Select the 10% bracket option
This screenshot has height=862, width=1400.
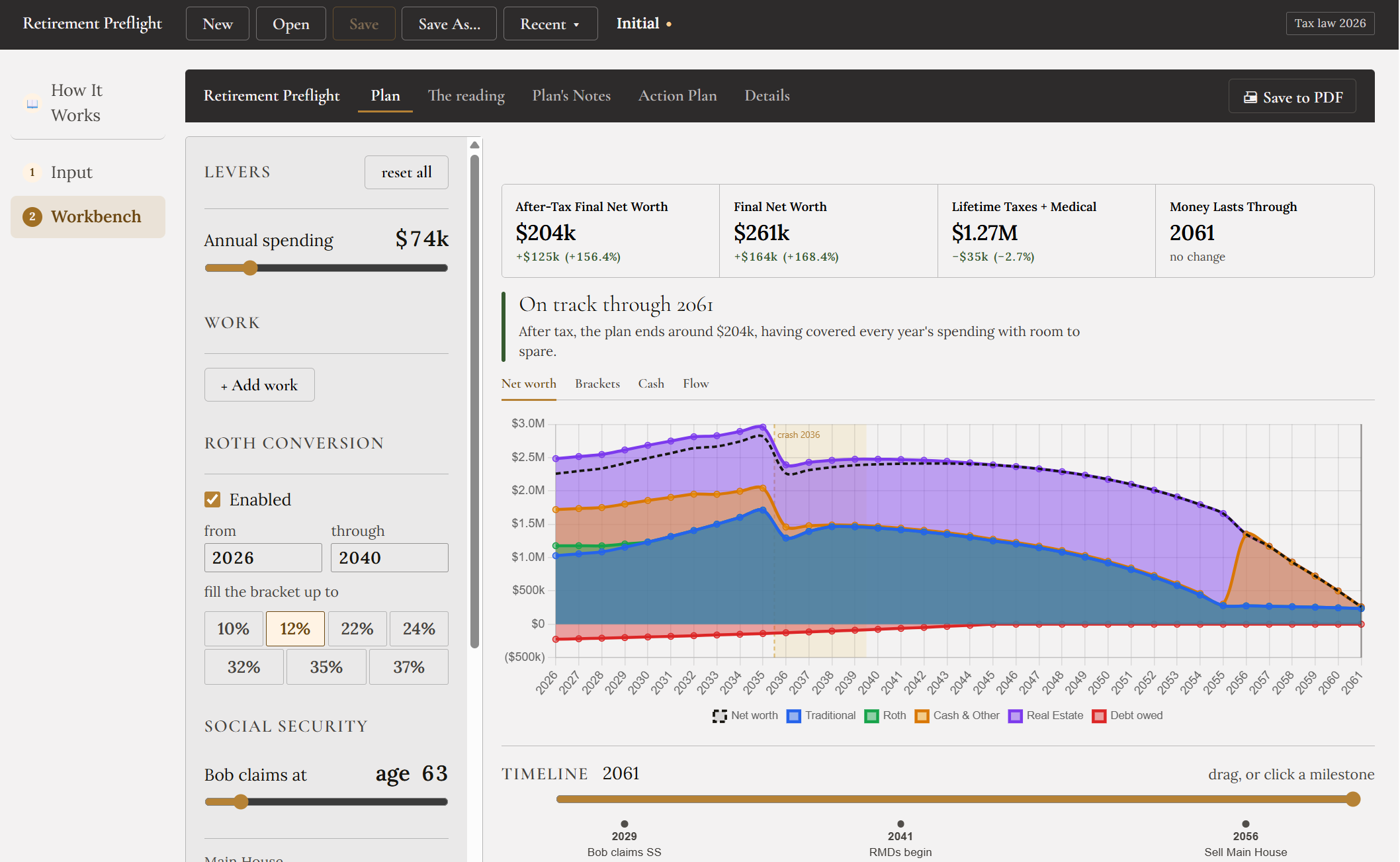click(234, 628)
